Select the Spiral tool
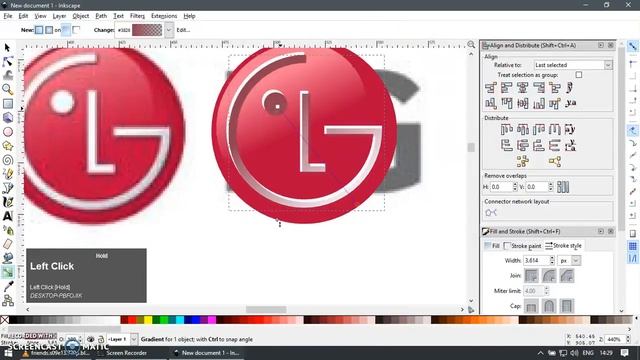The height and width of the screenshot is (360, 640). 7,160
